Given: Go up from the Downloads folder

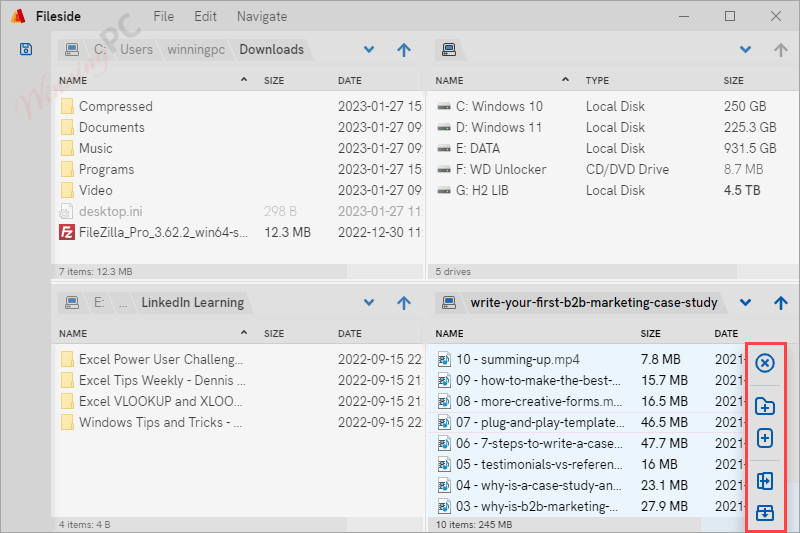Looking at the screenshot, I should [x=404, y=49].
